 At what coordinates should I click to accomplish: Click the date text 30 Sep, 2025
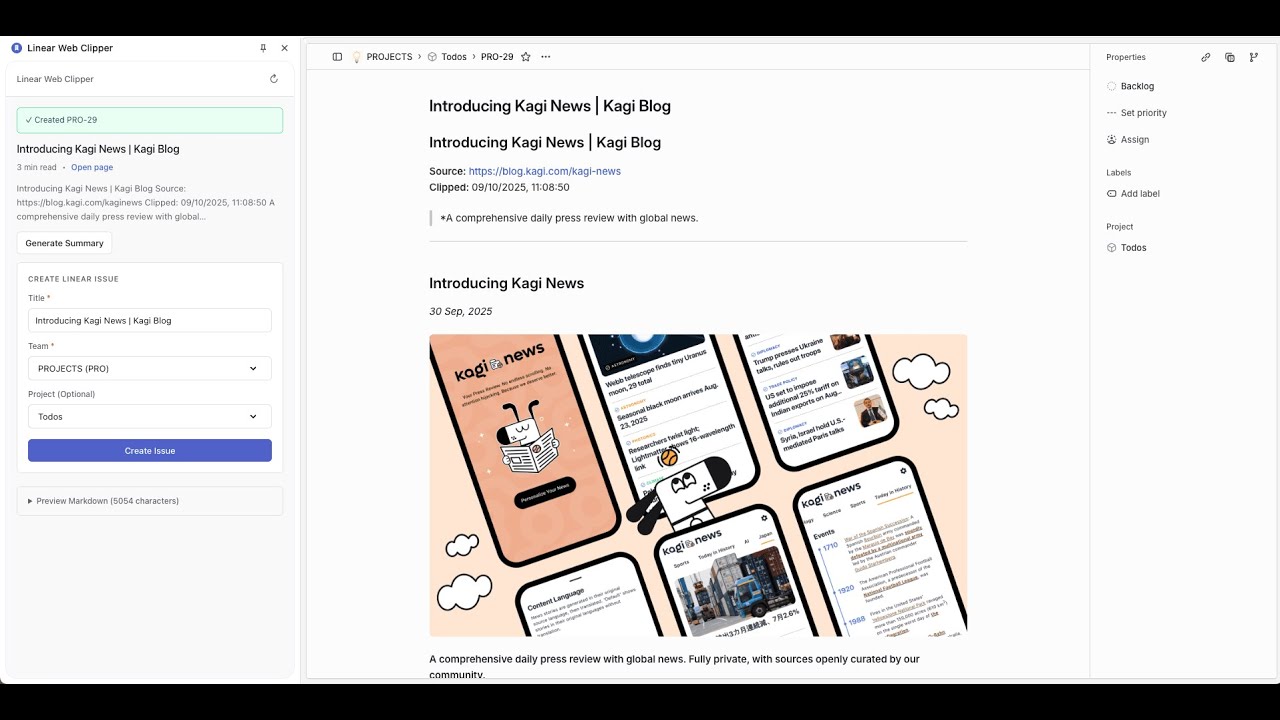click(x=461, y=312)
